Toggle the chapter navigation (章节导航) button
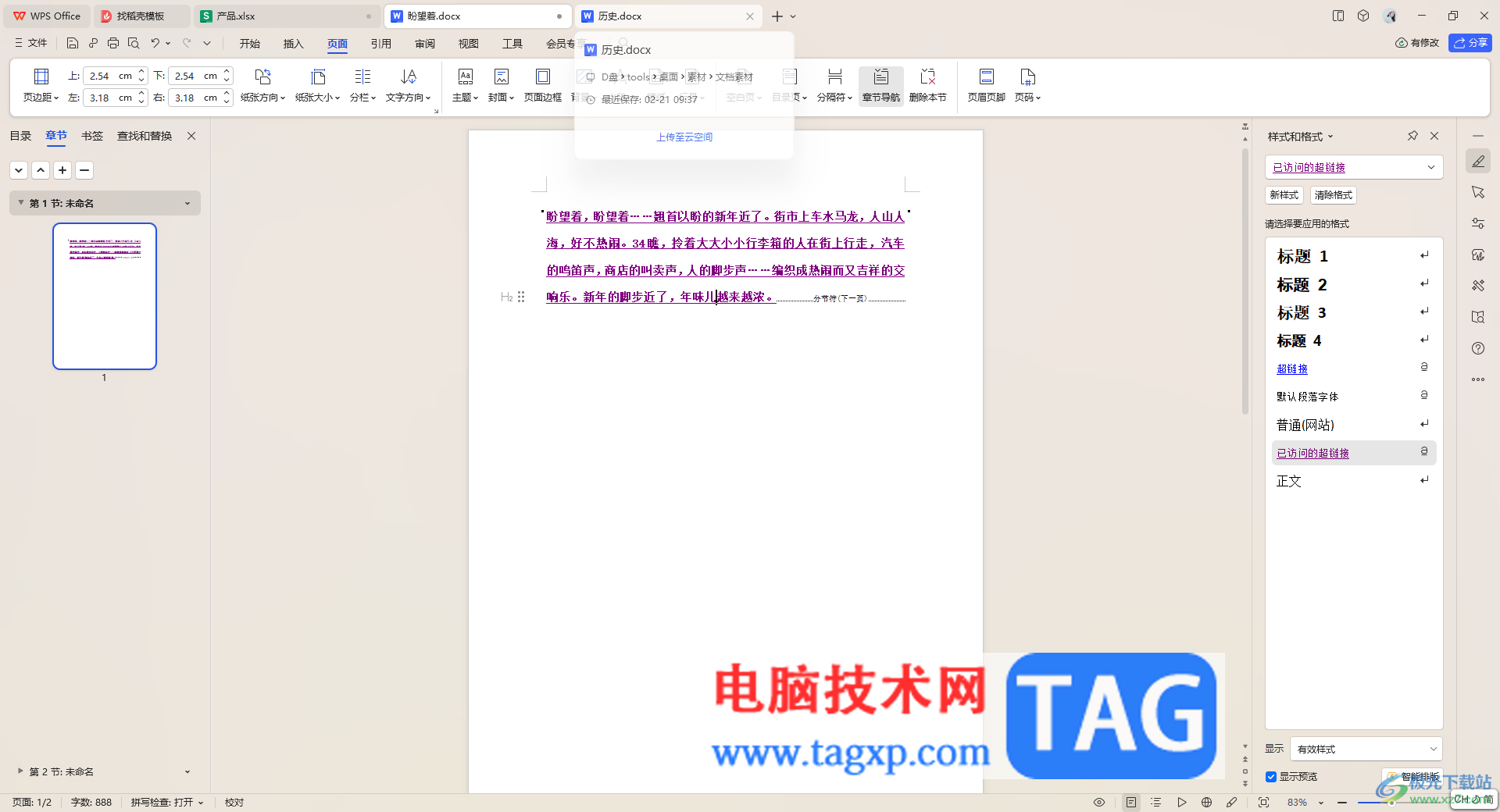The width and height of the screenshot is (1500, 812). [880, 85]
